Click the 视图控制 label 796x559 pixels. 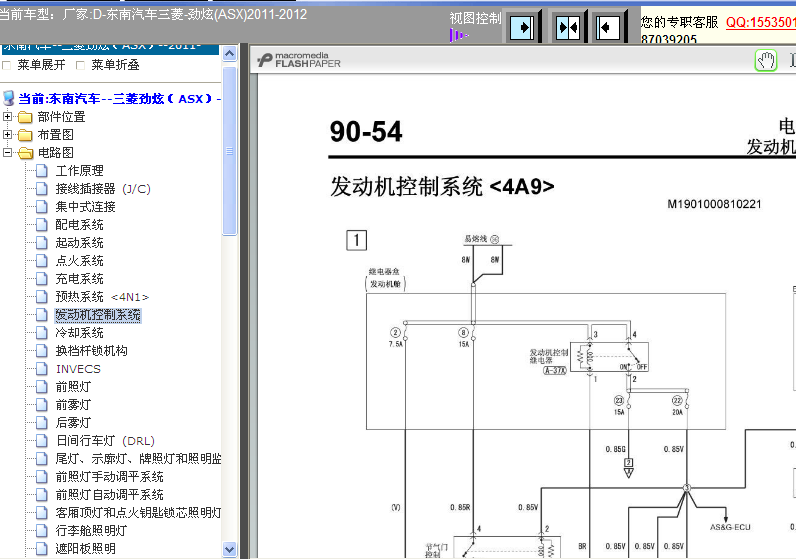click(475, 18)
